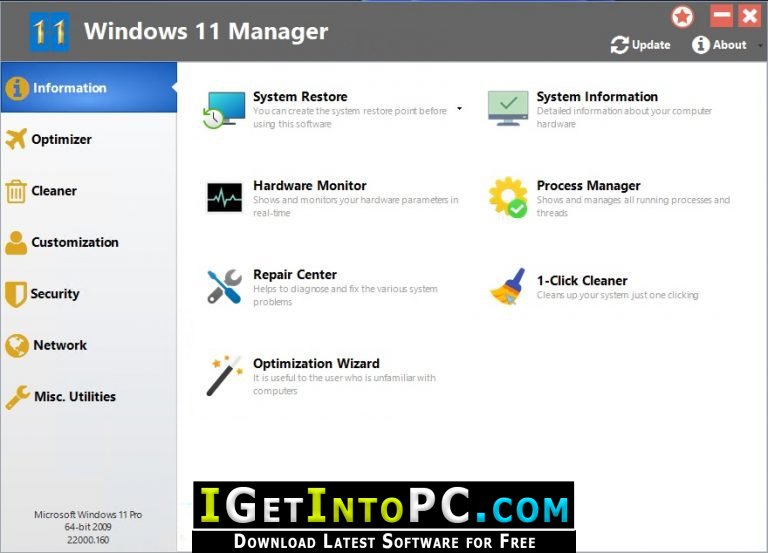Close the Windows 11 Manager window
Screen dimensions: 768x553
tap(749, 15)
